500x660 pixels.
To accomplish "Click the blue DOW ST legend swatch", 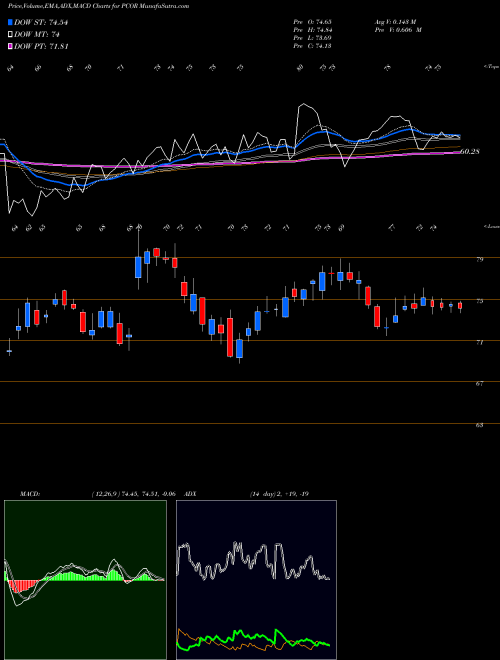I will click(x=11, y=22).
